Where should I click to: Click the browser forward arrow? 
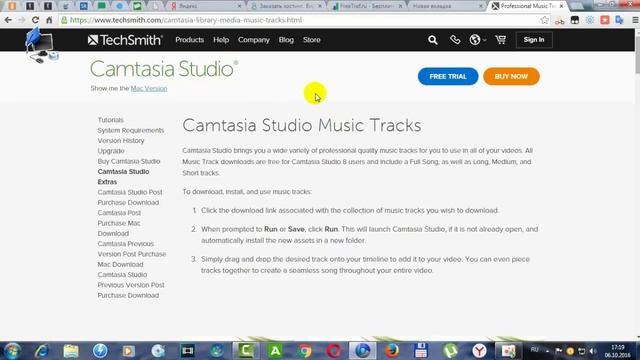[x=22, y=20]
